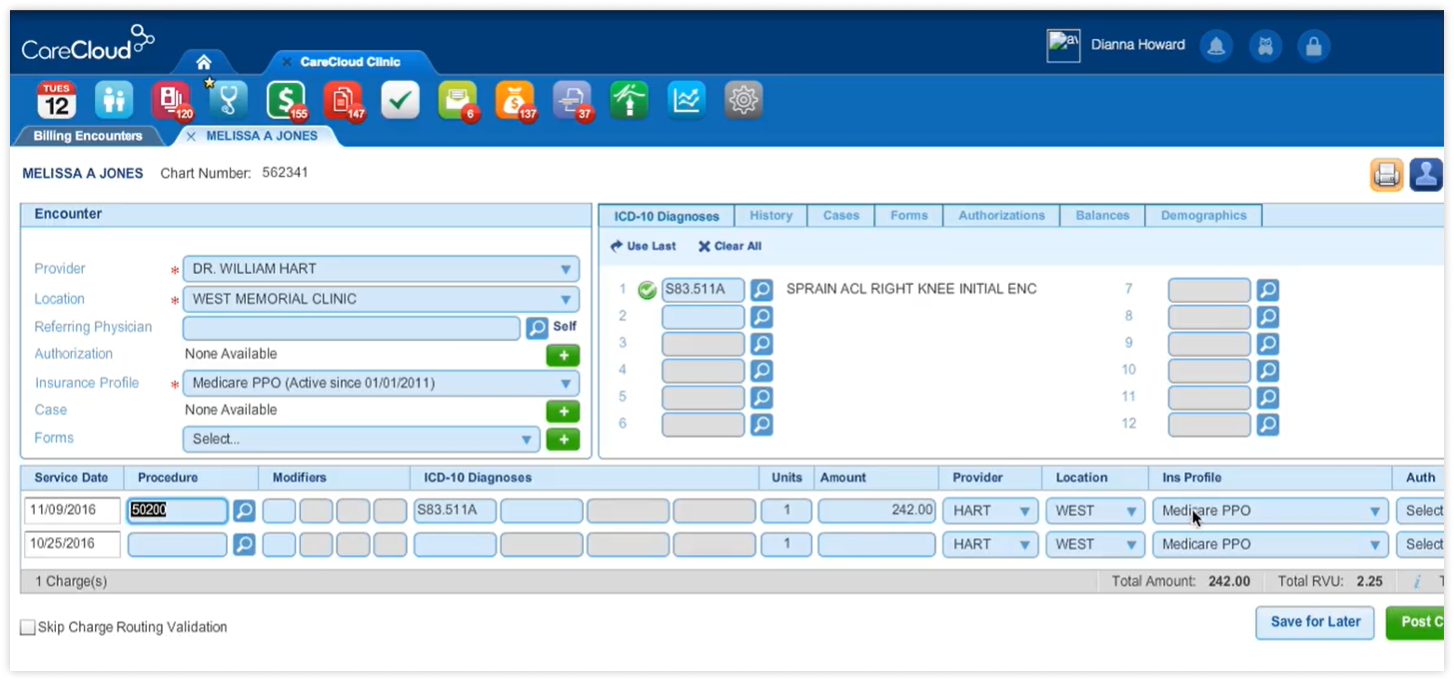Image resolution: width=1454 pixels, height=681 pixels.
Task: Click the Save for Later button
Action: coord(1315,622)
